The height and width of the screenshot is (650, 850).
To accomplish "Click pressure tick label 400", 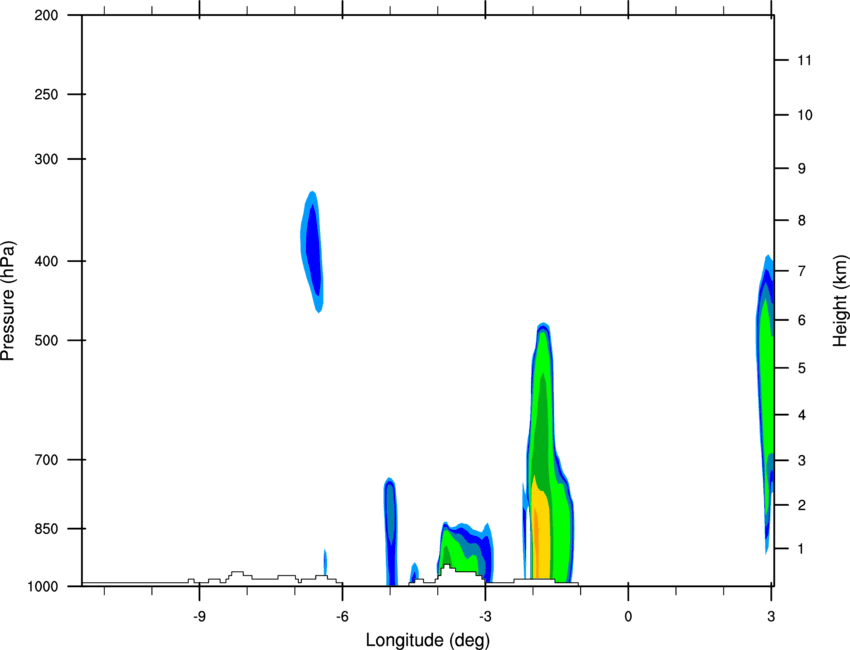I will pos(46,261).
